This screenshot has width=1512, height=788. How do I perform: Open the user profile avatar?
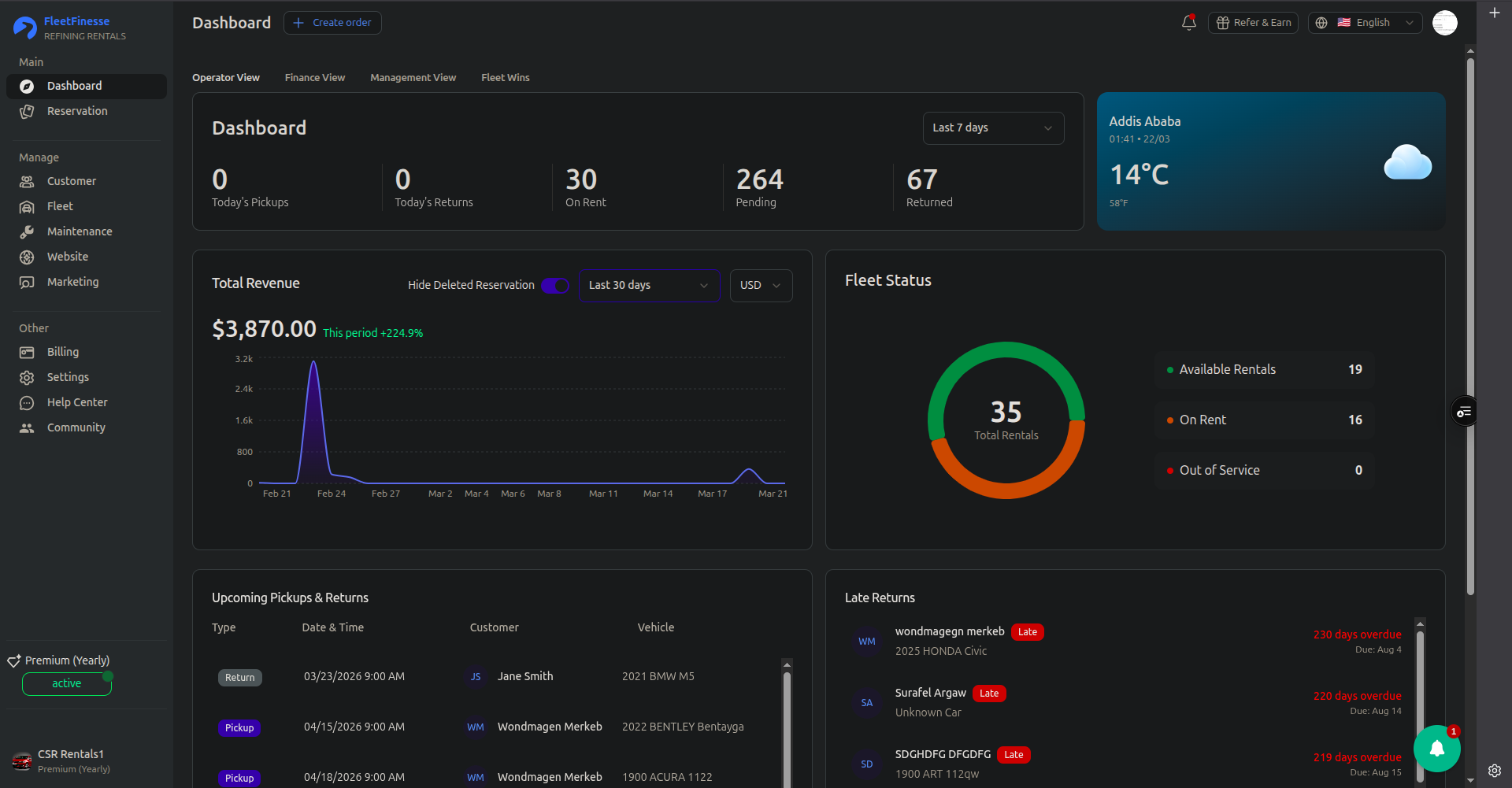click(x=1445, y=23)
